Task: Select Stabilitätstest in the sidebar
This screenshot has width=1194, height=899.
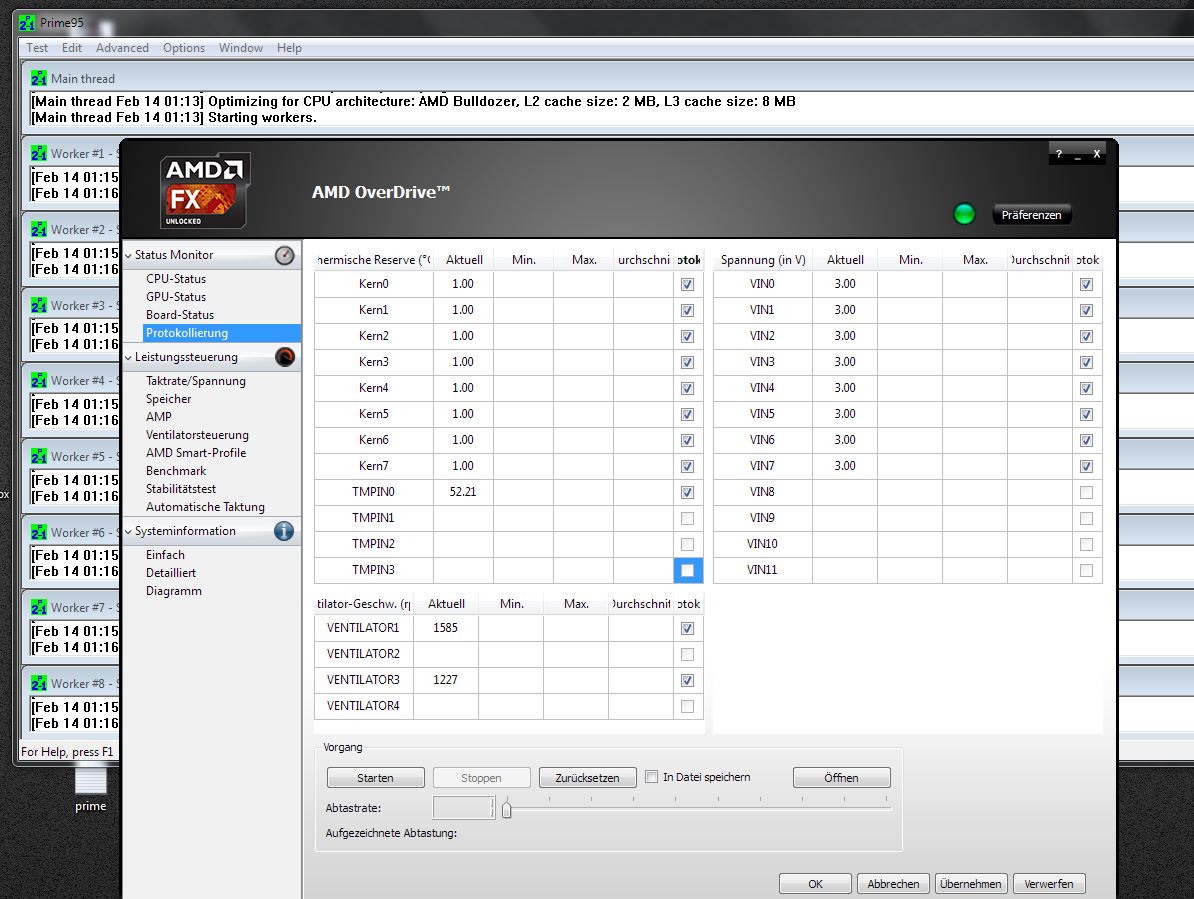Action: 180,489
